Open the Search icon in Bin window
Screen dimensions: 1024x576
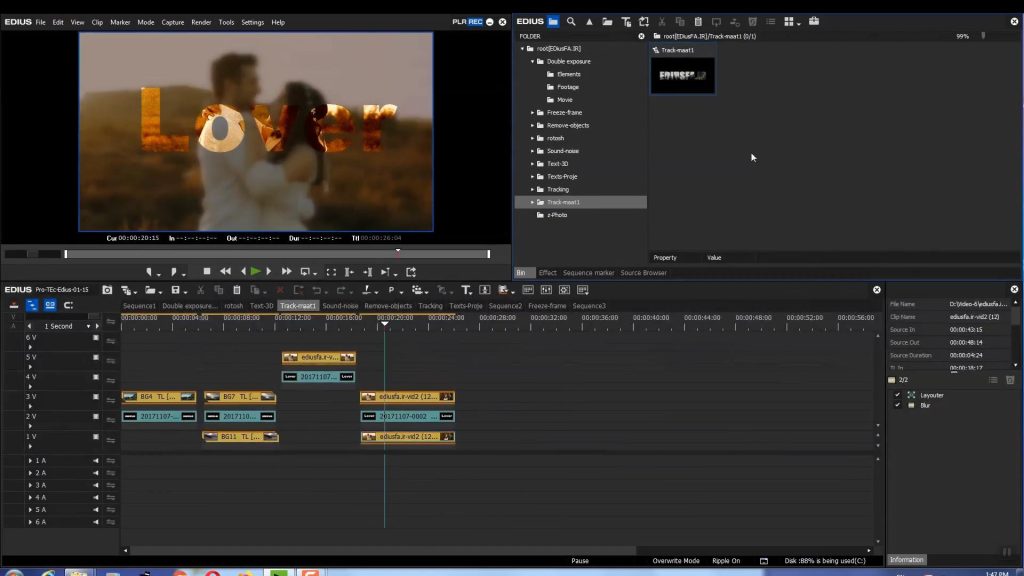571,22
